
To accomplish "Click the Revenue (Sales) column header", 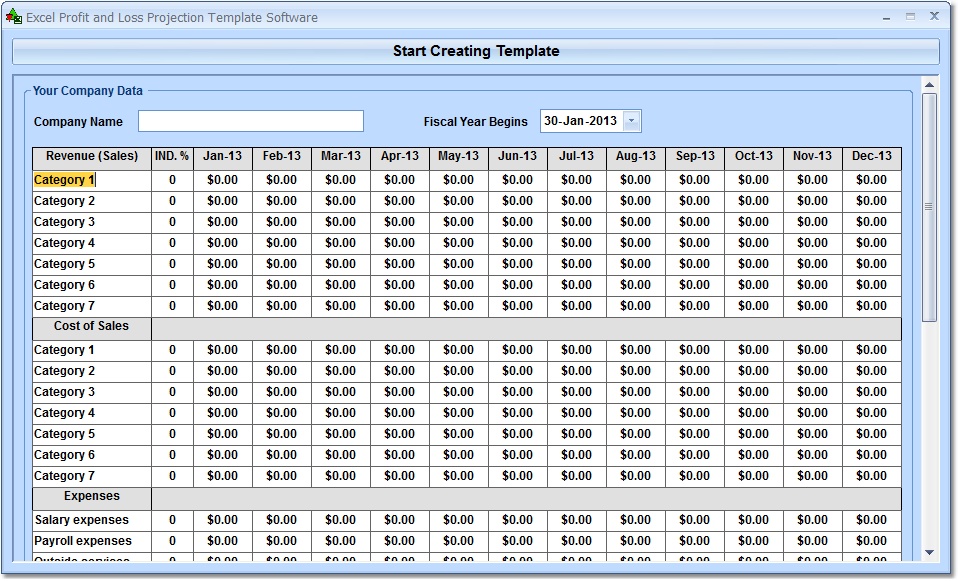I will click(x=92, y=158).
